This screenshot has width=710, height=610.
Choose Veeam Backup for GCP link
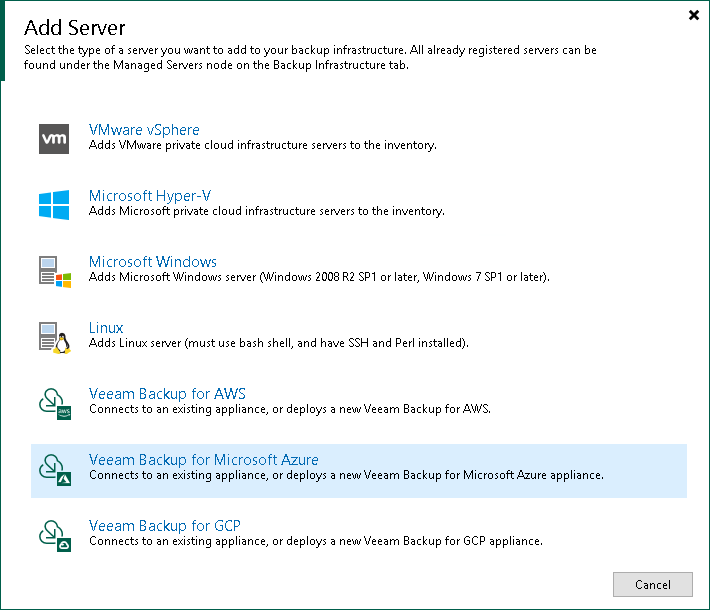[x=164, y=526]
